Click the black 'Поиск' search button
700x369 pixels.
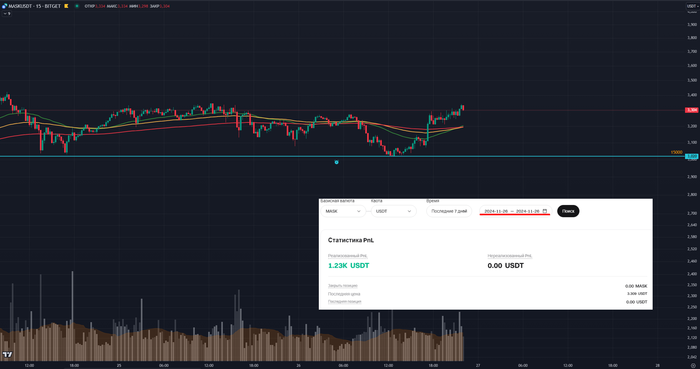pos(568,211)
